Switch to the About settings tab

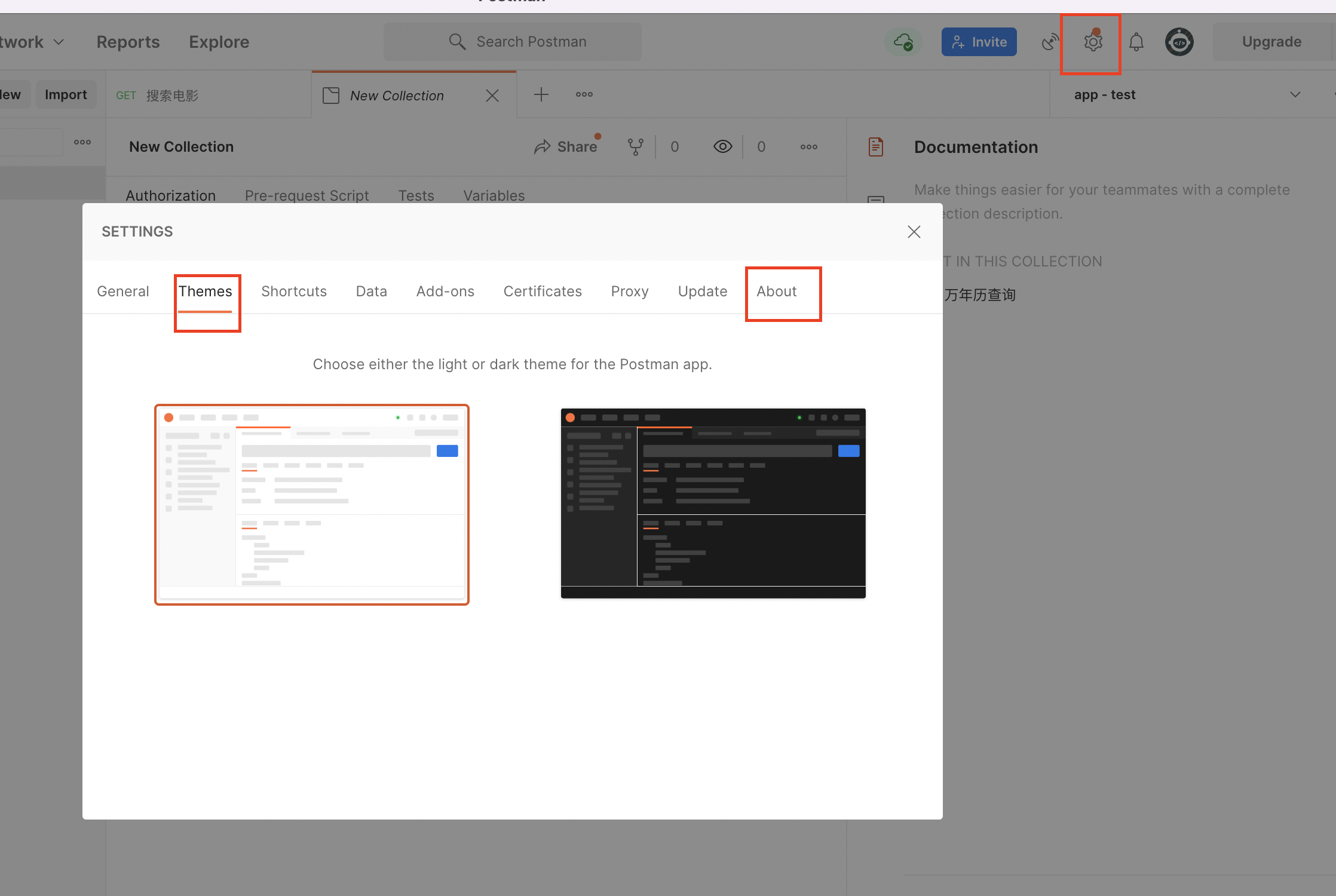coord(776,291)
